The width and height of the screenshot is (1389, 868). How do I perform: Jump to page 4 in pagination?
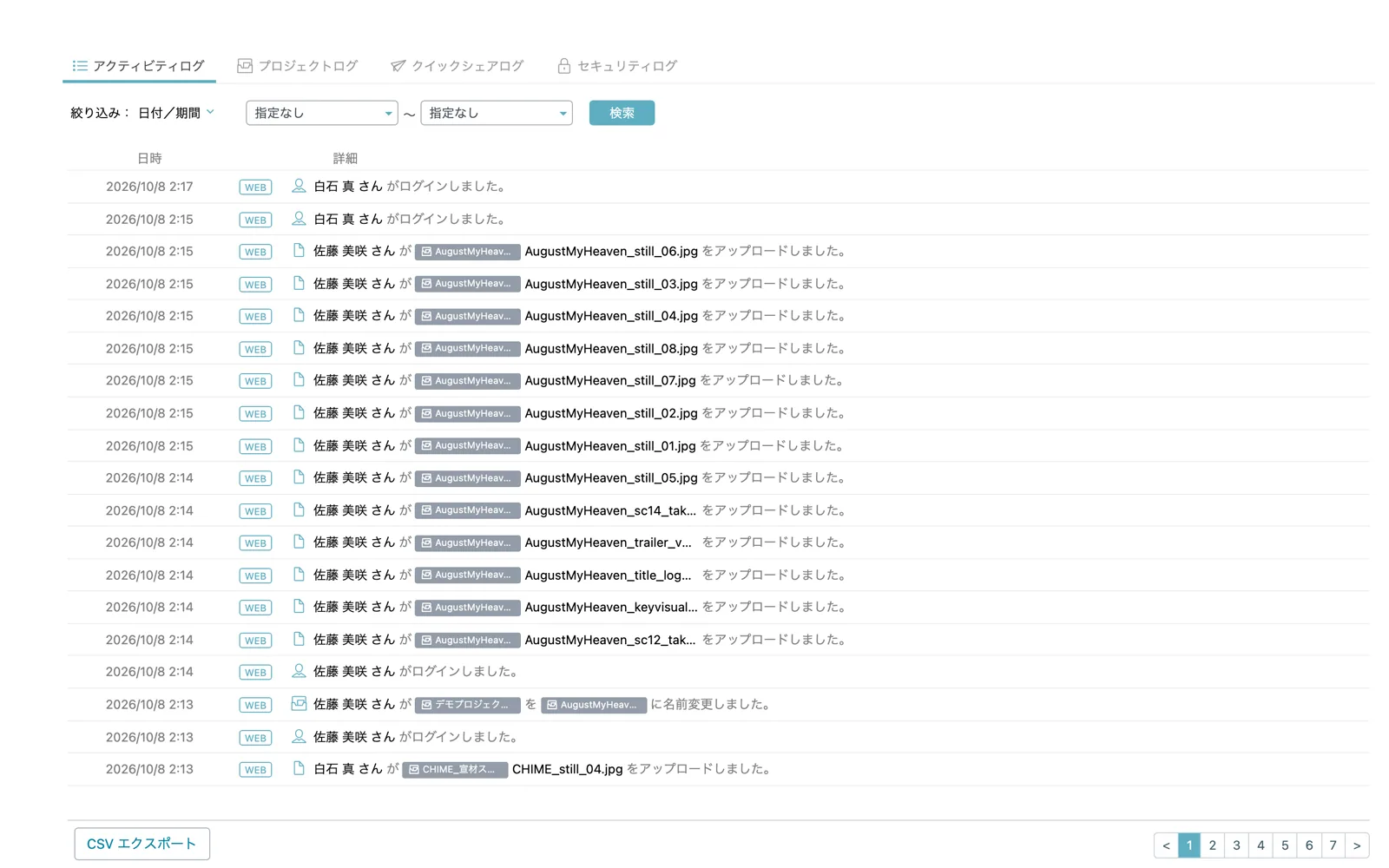point(1261,845)
